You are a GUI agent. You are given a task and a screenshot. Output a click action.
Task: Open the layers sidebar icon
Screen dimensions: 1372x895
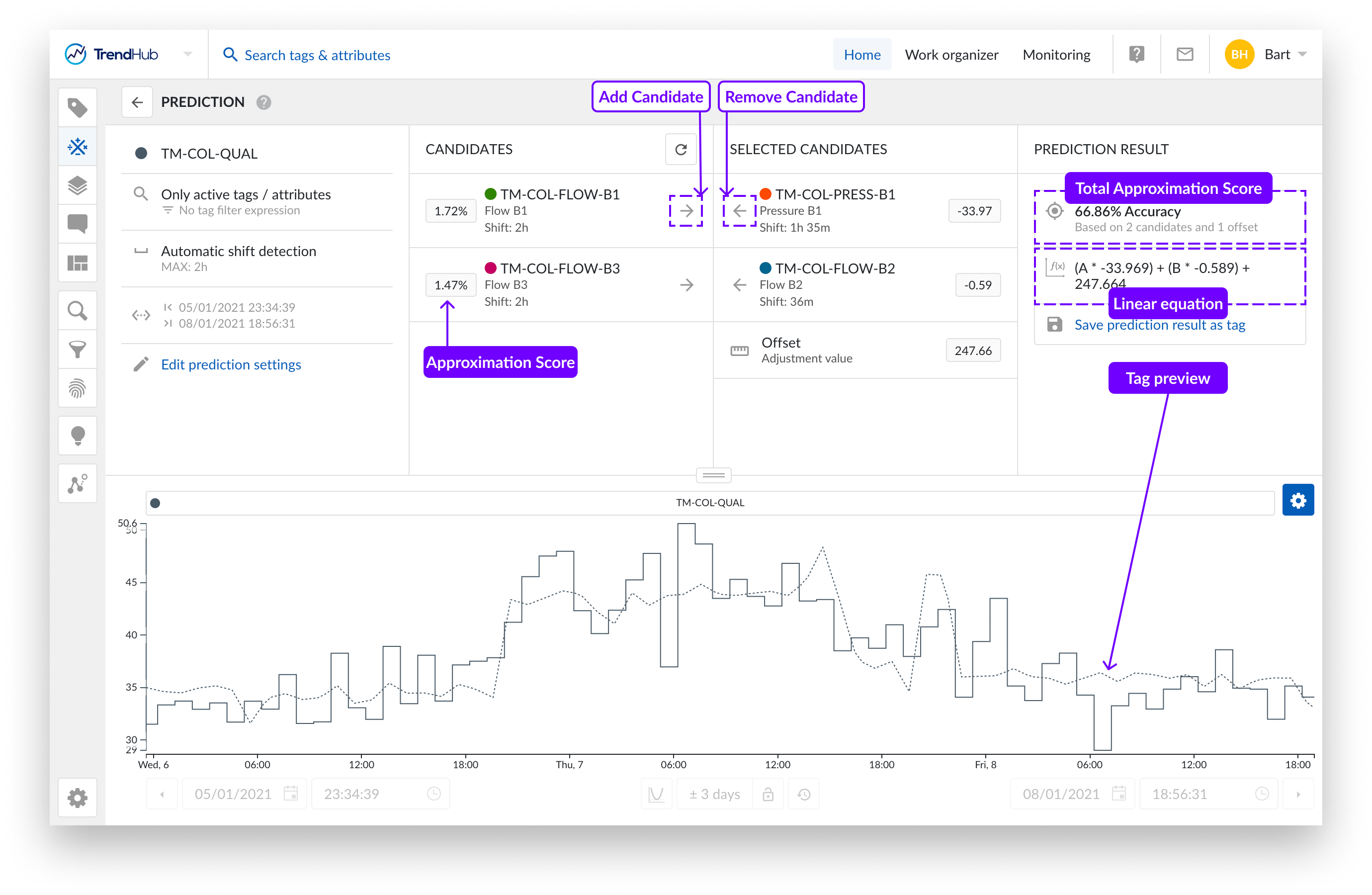point(77,185)
